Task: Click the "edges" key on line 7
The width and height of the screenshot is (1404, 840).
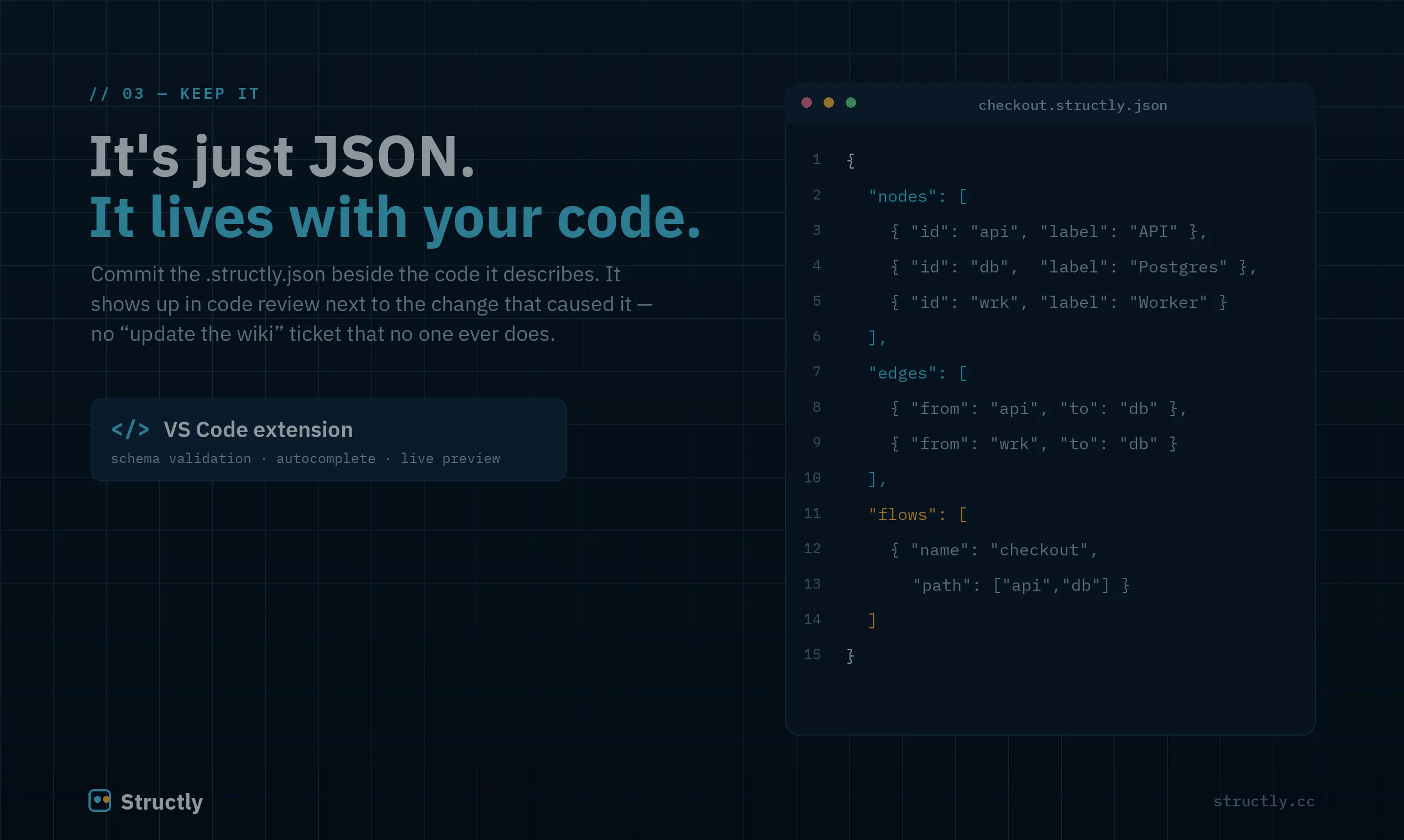Action: pyautogui.click(x=902, y=374)
